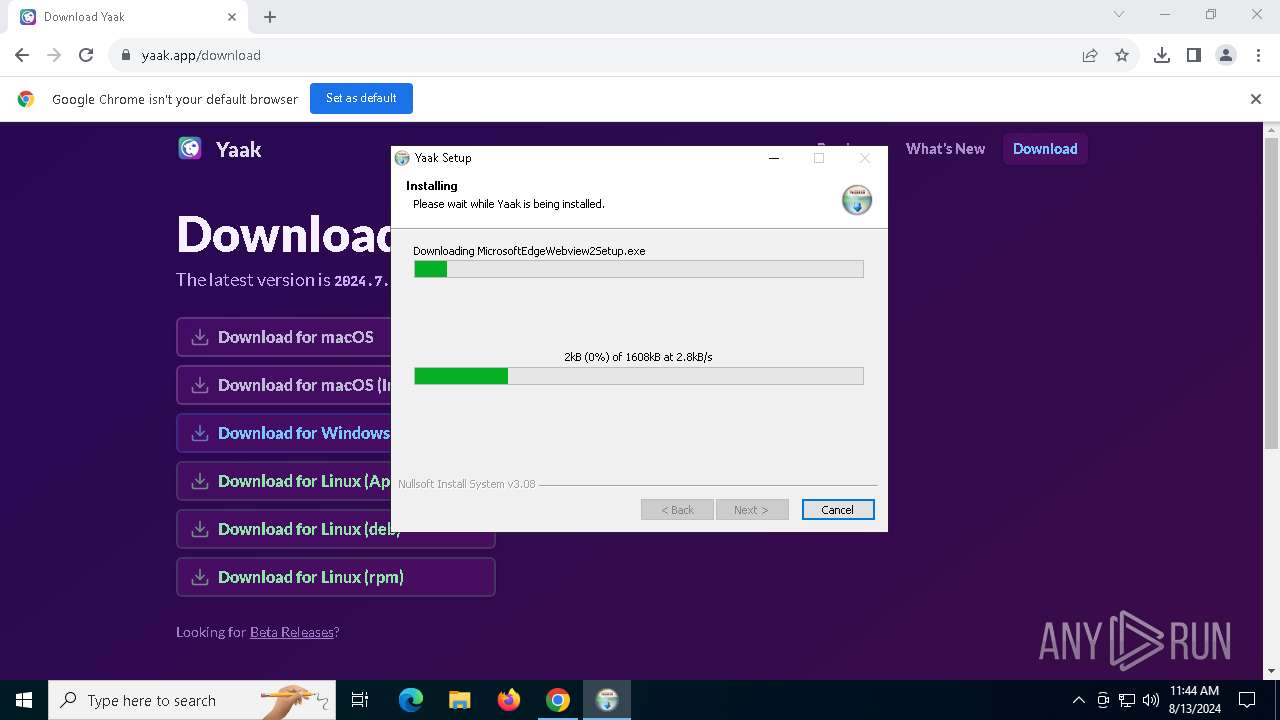Close the Download Yaak tab
Screen dimensions: 1280x720
232,17
